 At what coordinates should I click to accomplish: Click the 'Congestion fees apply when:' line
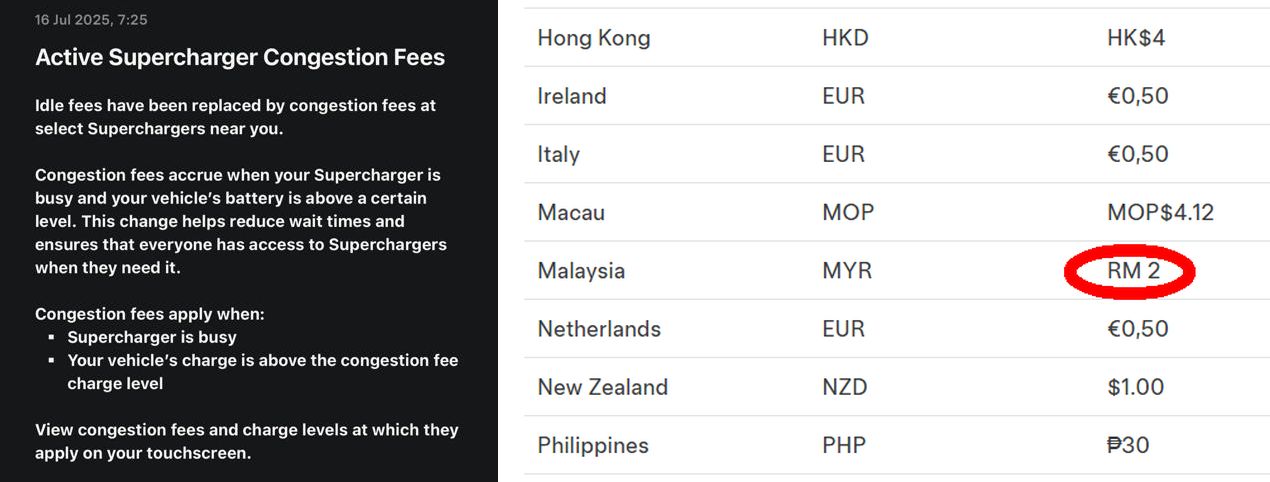tap(149, 314)
